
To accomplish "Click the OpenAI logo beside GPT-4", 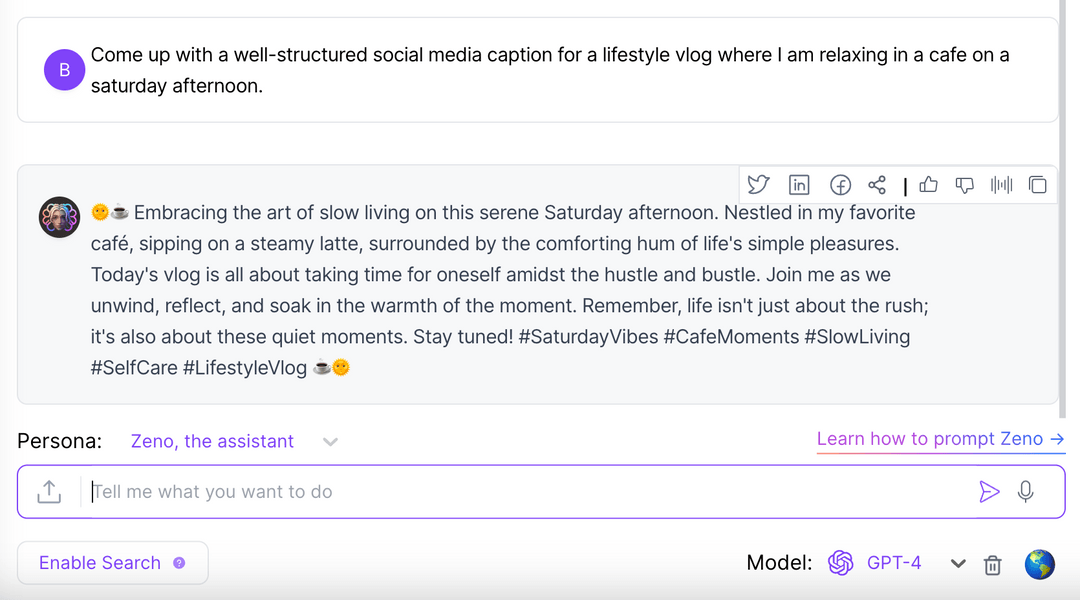I will pyautogui.click(x=841, y=562).
